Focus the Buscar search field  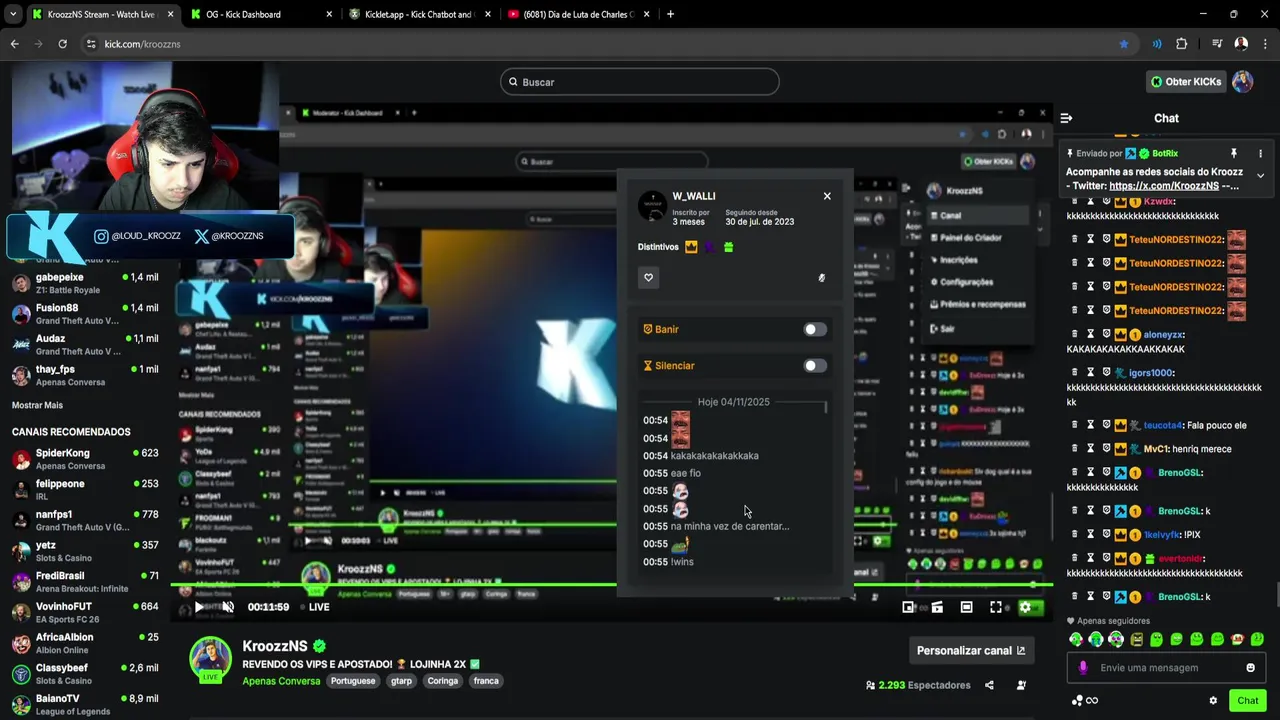point(640,82)
